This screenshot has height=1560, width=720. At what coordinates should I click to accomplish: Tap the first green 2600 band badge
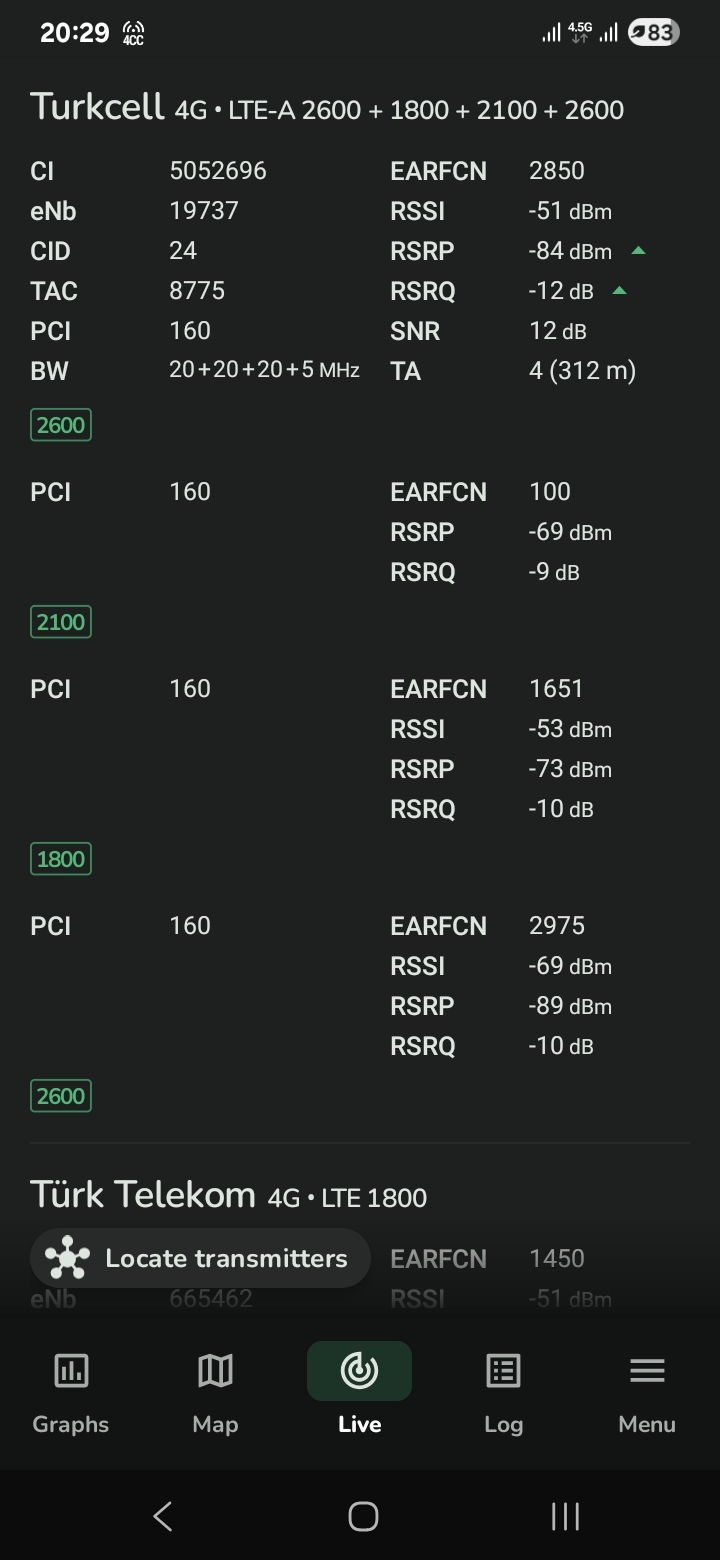[x=61, y=425]
